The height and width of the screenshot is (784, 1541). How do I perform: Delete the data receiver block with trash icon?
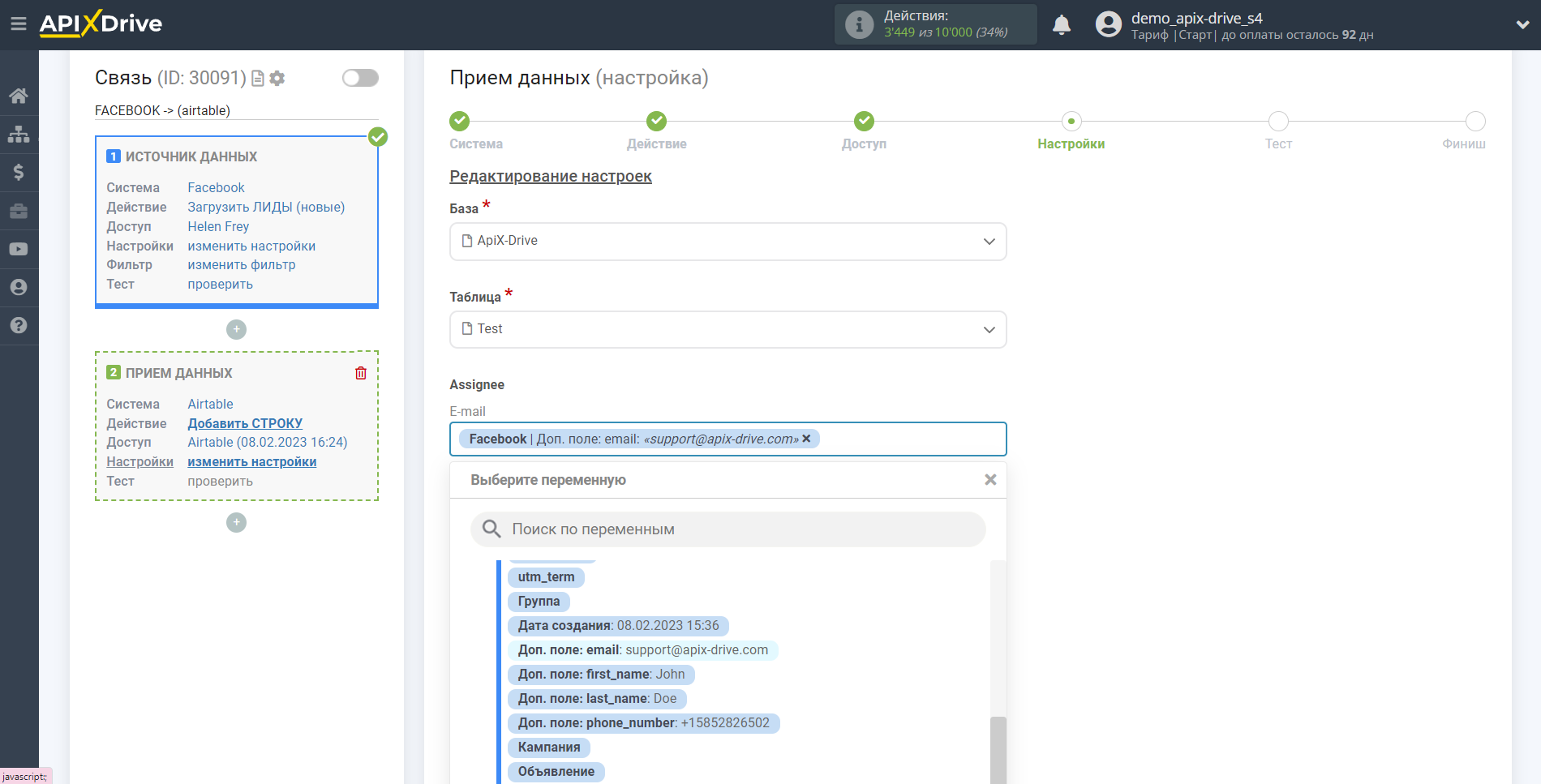click(x=361, y=373)
